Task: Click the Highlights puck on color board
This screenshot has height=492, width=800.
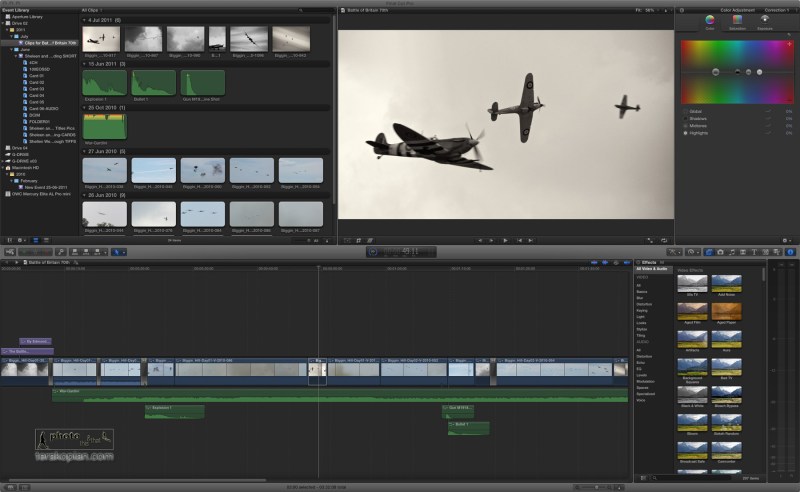Action: pyautogui.click(x=757, y=73)
